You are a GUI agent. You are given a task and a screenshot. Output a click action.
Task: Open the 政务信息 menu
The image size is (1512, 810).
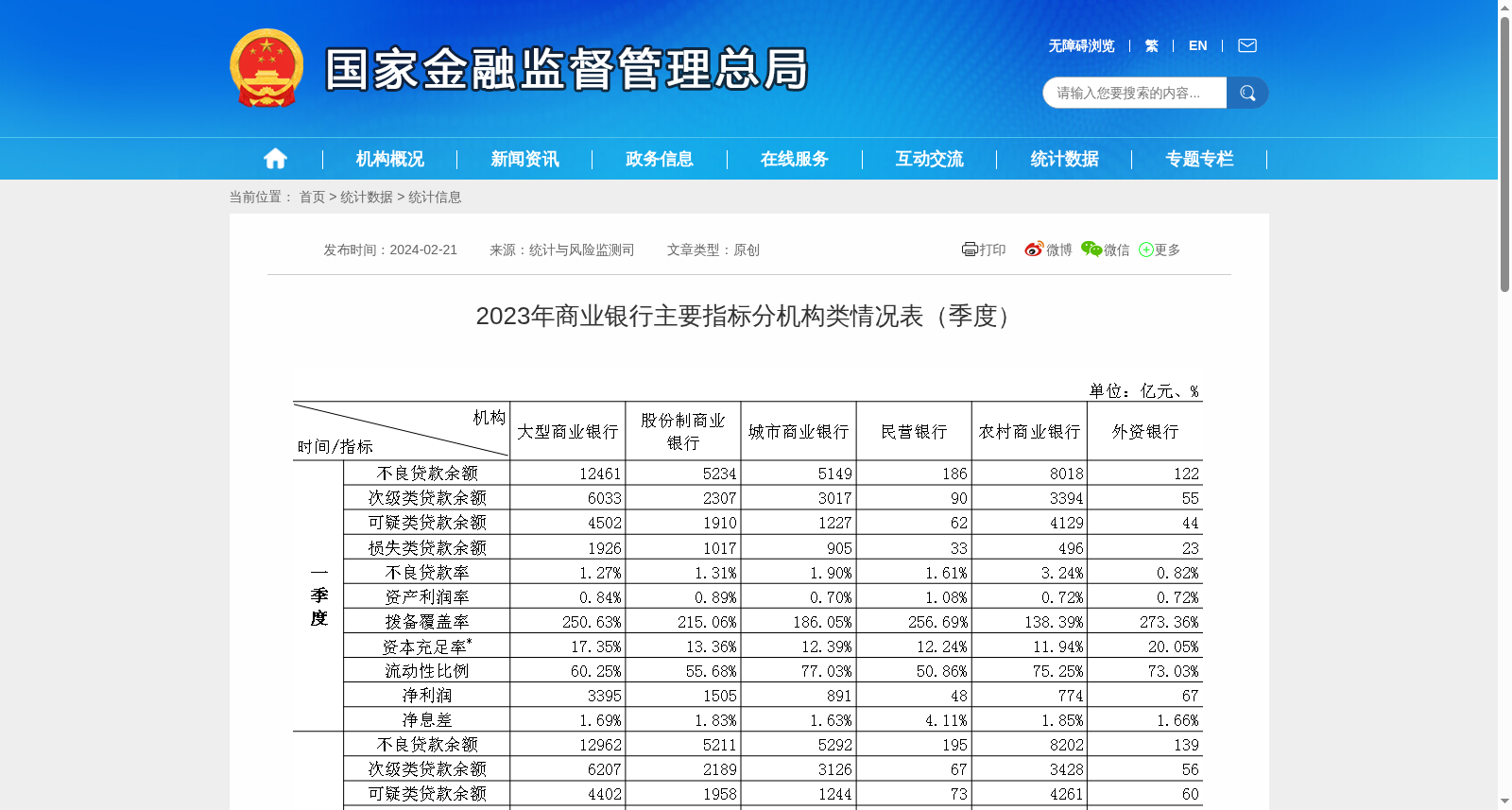point(660,159)
